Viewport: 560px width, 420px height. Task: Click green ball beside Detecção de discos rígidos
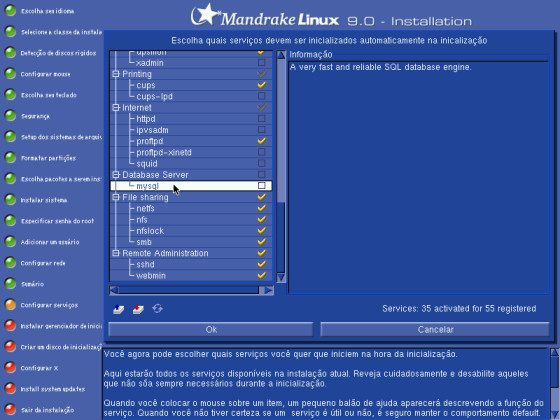[10, 53]
